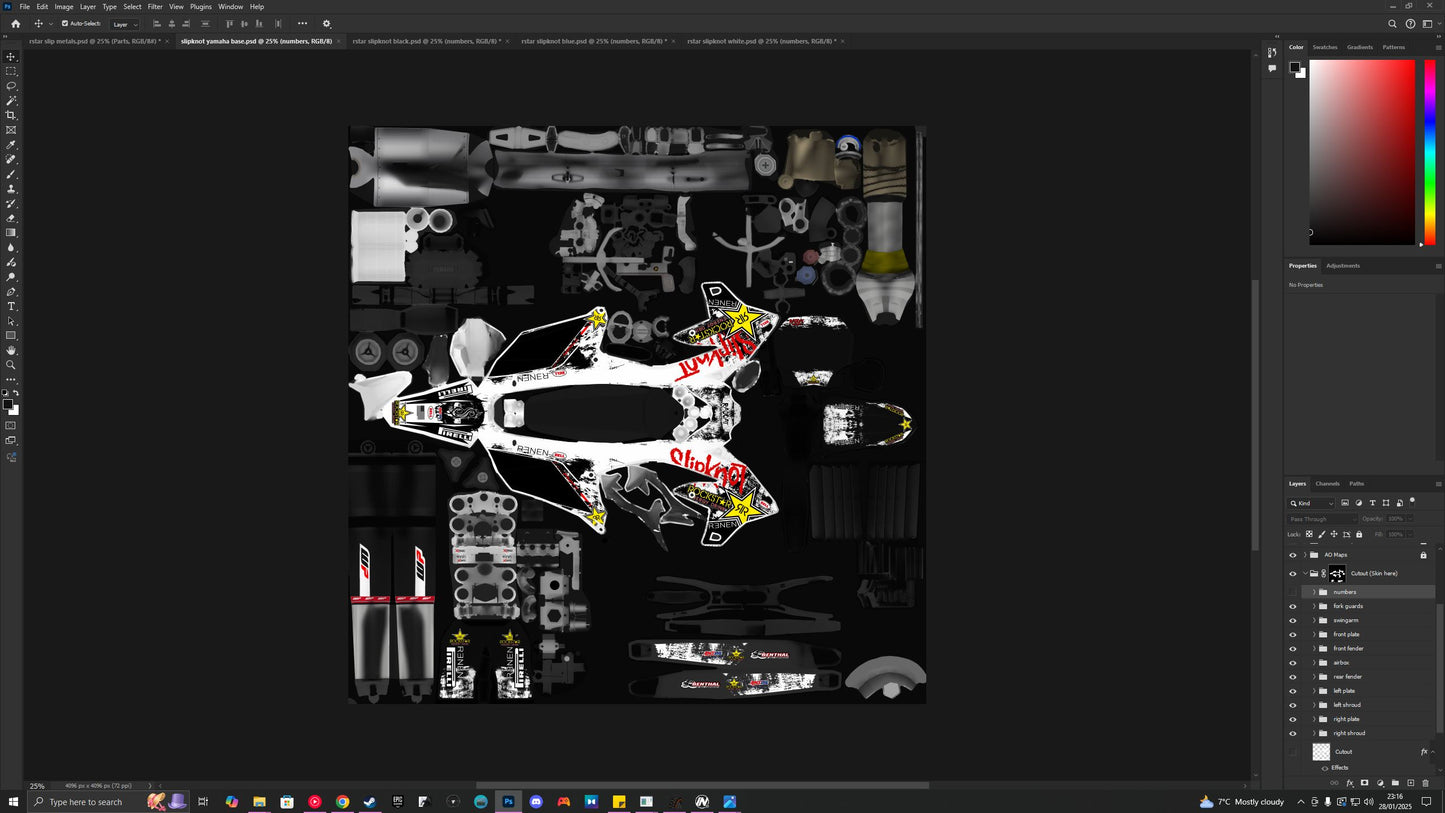Filter layers by type layers (T icon)
The image size is (1445, 813).
coord(1372,503)
